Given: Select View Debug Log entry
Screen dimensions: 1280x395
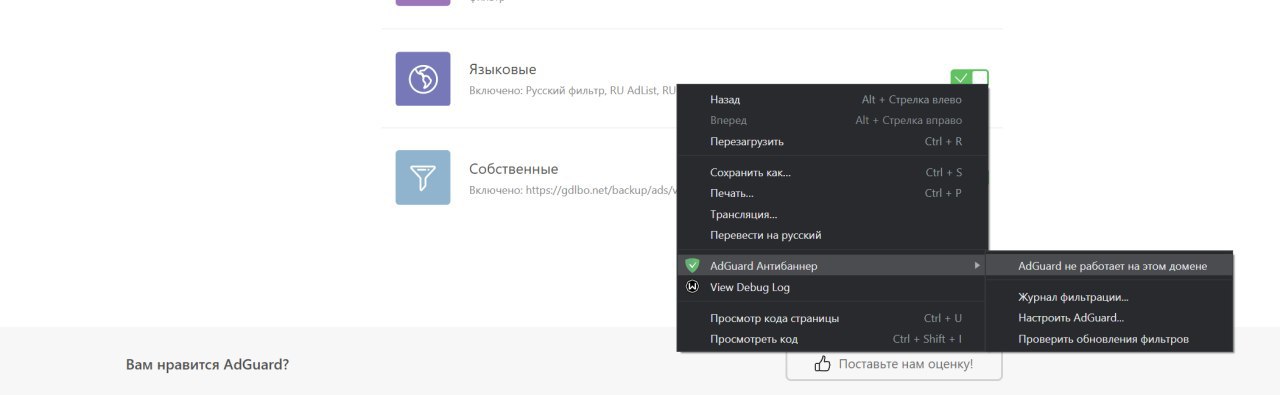Looking at the screenshot, I should coord(832,287).
